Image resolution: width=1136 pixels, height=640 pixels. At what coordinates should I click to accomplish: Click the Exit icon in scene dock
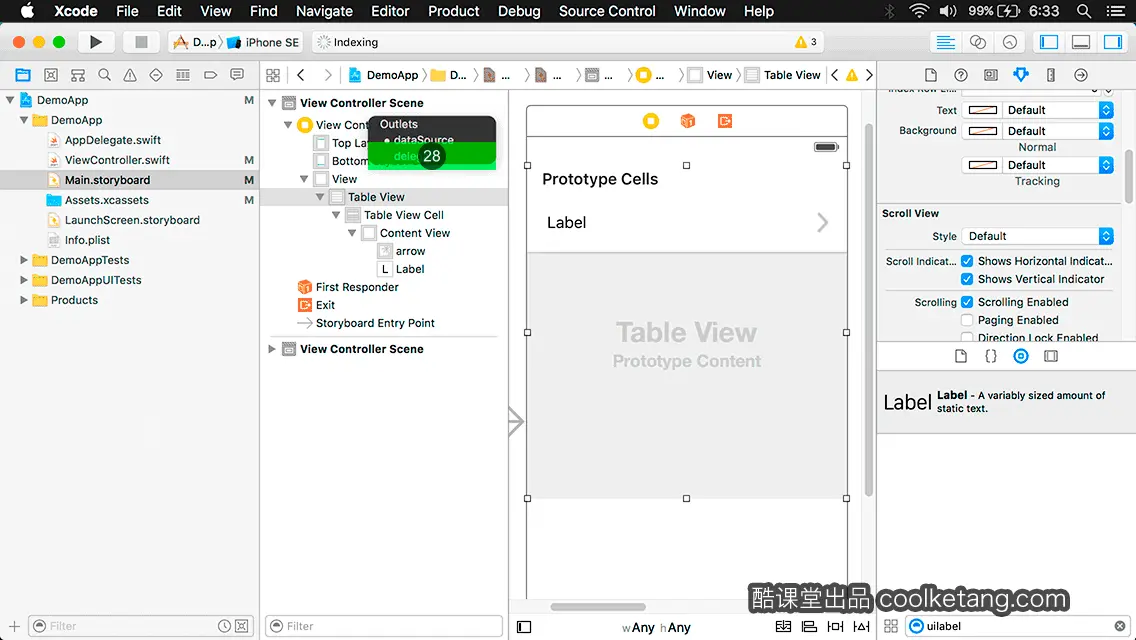click(x=724, y=121)
